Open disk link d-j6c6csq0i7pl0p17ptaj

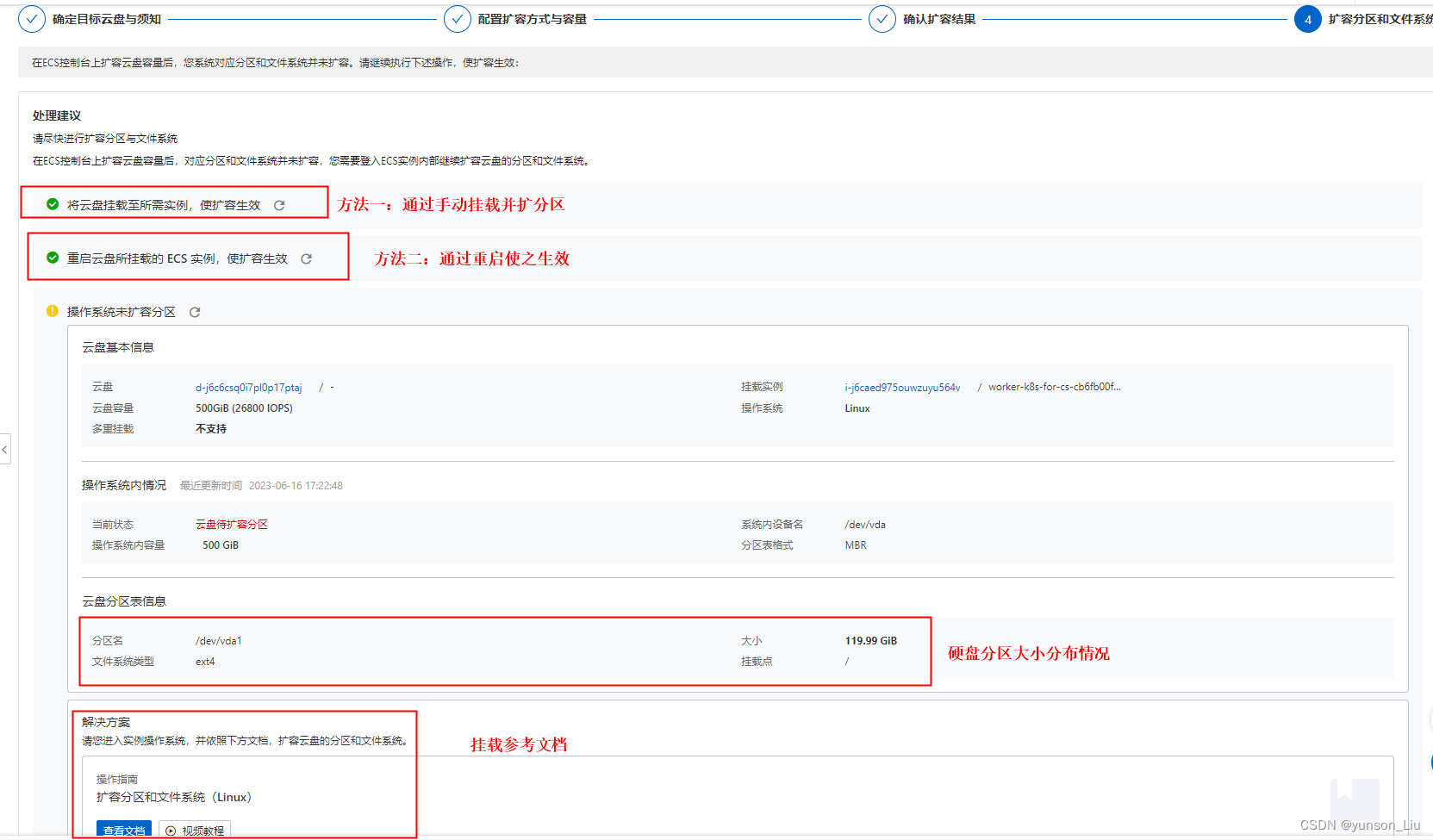coord(249,388)
